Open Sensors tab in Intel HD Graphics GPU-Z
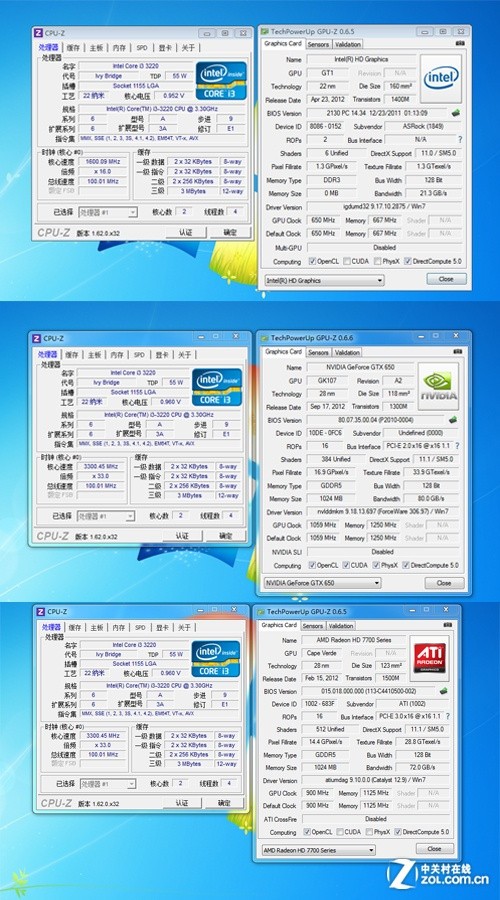 (318, 44)
